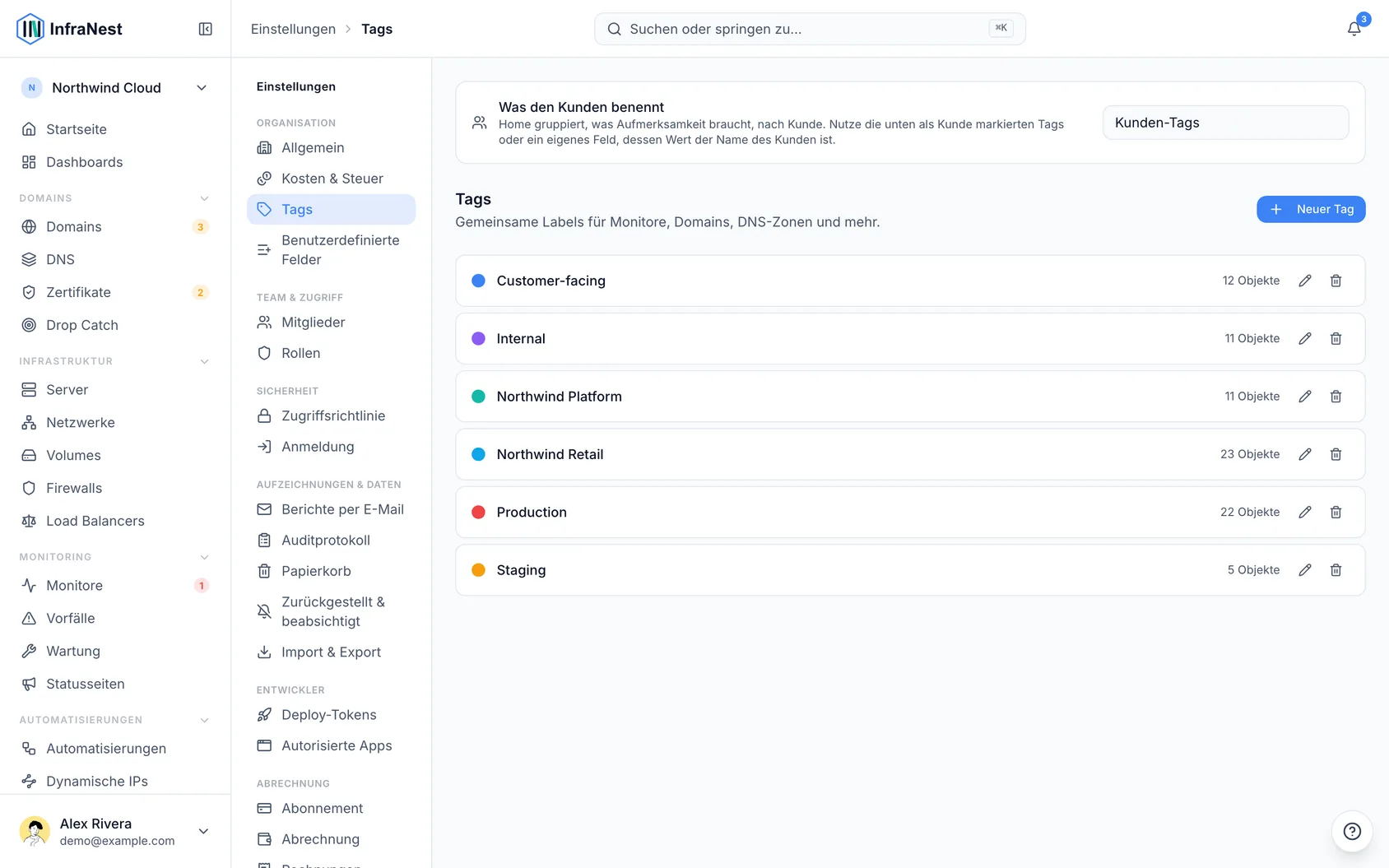Edit the Northwind Retail tag
Screen dimensions: 1389x868
[1305, 454]
